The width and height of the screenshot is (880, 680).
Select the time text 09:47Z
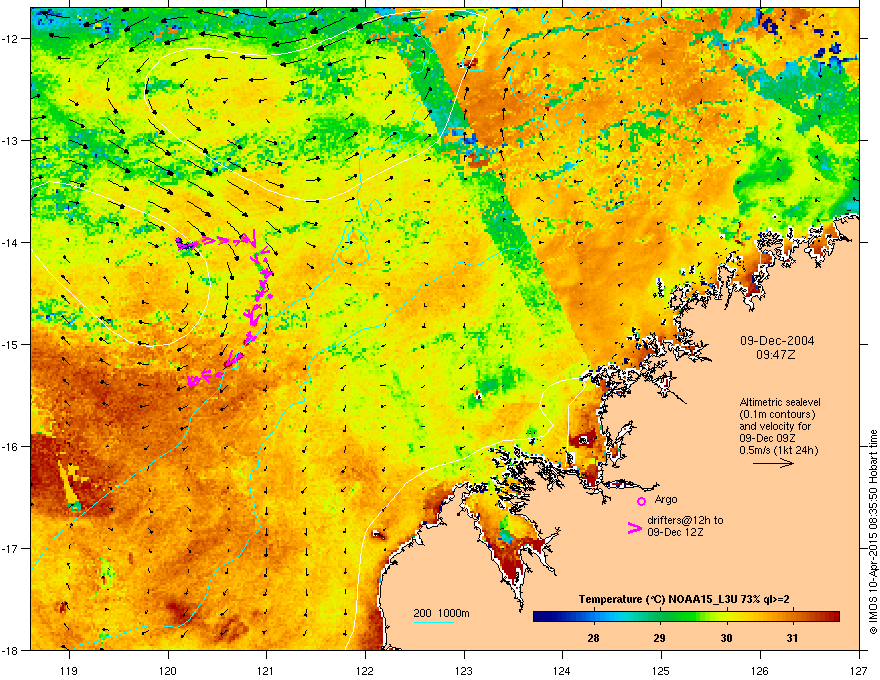pyautogui.click(x=776, y=355)
